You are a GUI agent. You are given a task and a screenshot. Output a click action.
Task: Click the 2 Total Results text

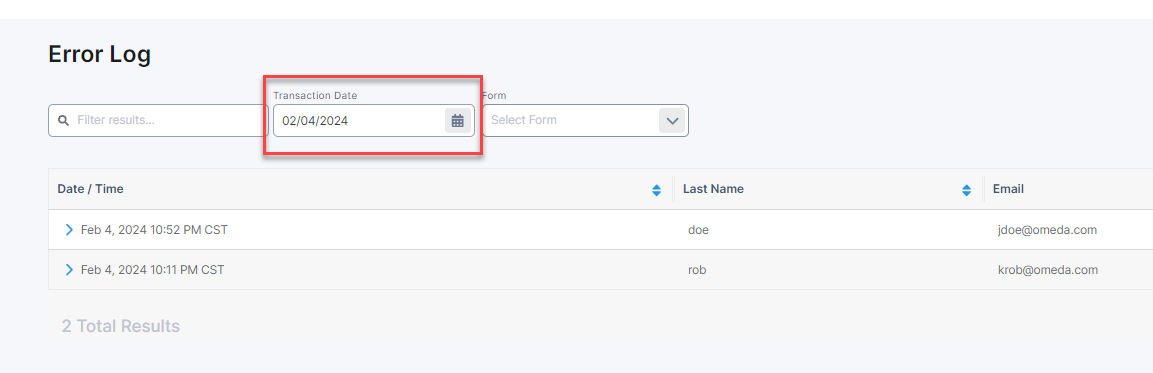[x=121, y=326]
